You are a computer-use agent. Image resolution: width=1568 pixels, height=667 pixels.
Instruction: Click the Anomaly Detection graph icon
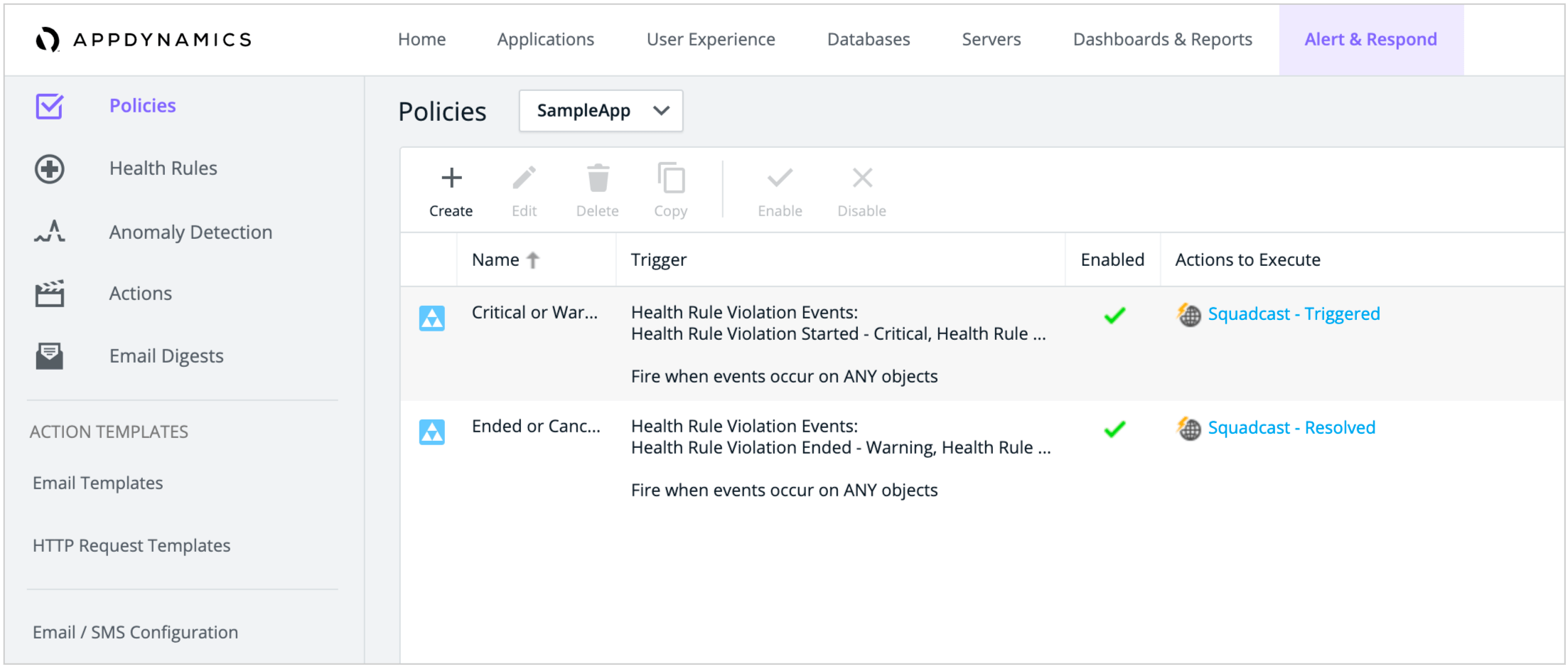(50, 231)
